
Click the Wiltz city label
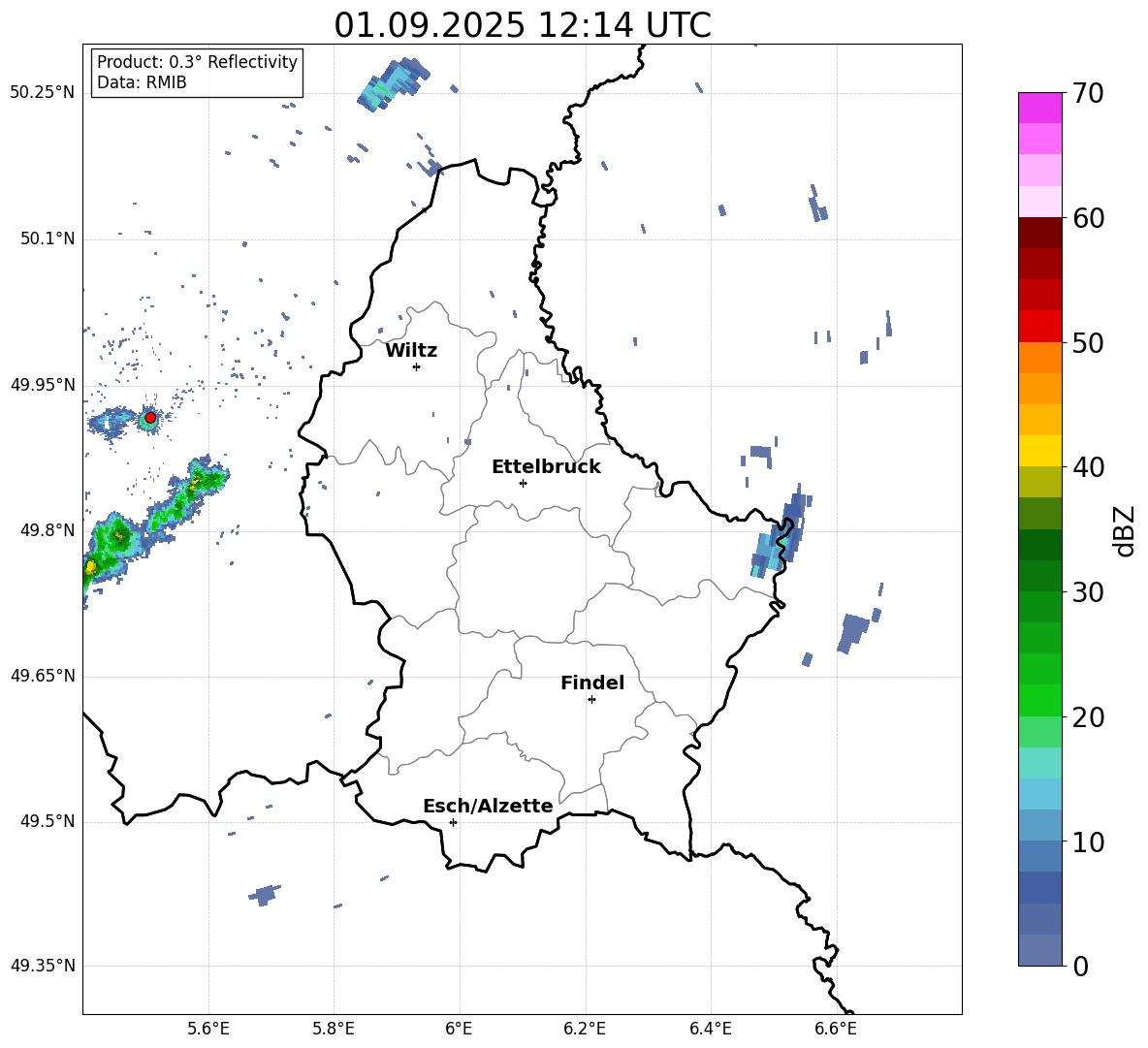coord(411,351)
